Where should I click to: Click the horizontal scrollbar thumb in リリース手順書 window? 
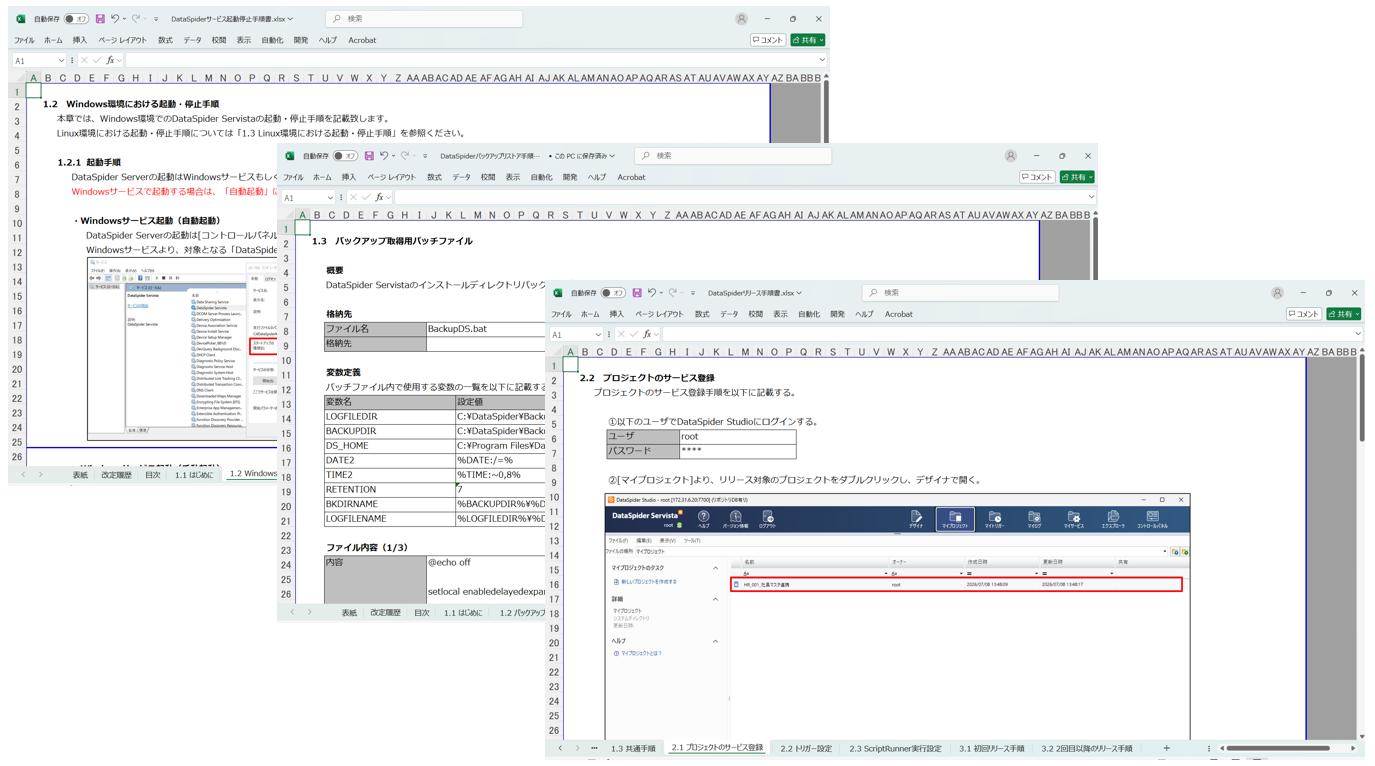[x=1278, y=748]
